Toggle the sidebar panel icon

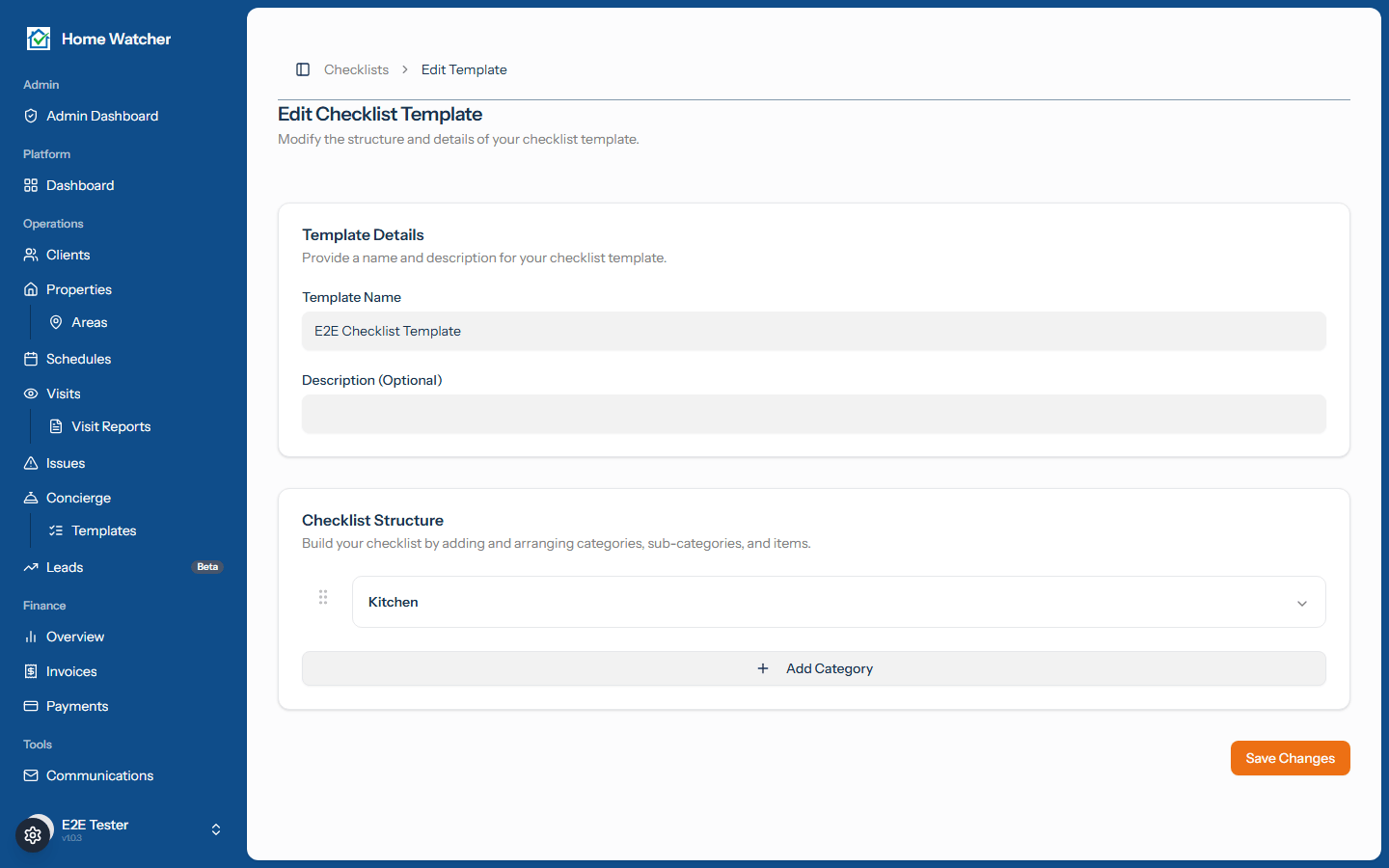pyautogui.click(x=303, y=69)
